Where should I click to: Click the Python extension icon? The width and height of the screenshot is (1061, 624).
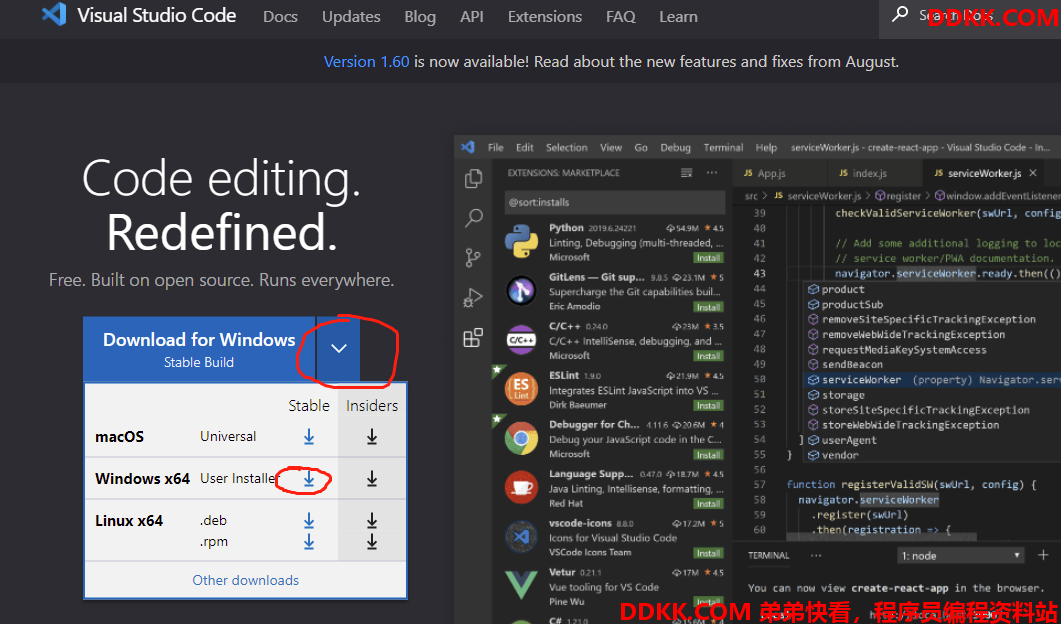click(x=522, y=242)
